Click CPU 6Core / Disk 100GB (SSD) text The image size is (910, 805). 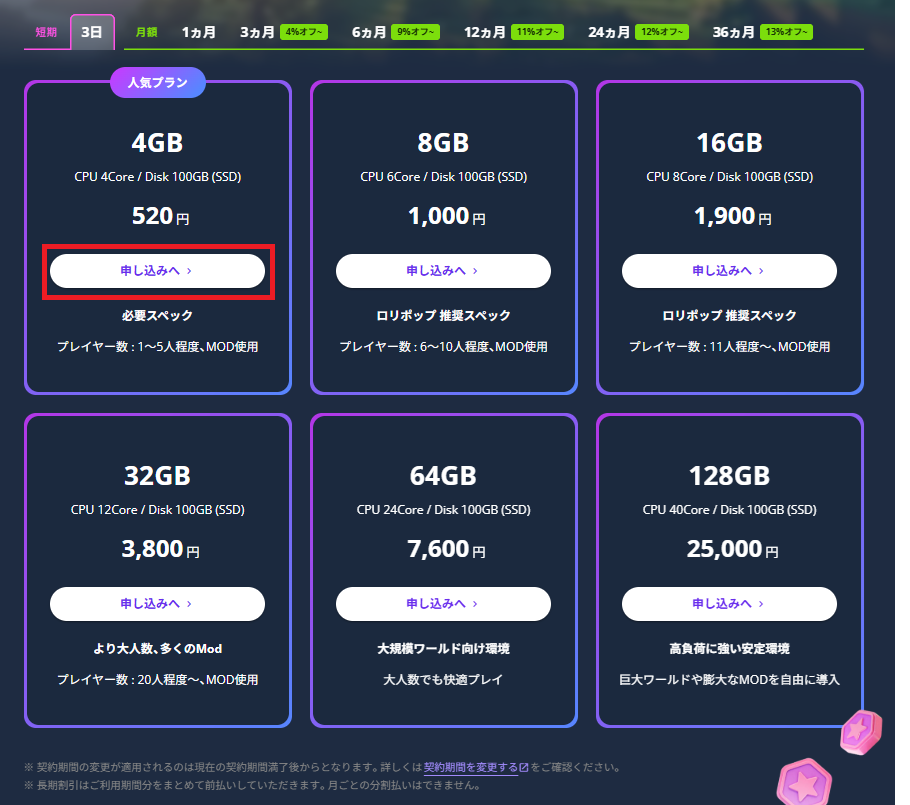(x=443, y=177)
